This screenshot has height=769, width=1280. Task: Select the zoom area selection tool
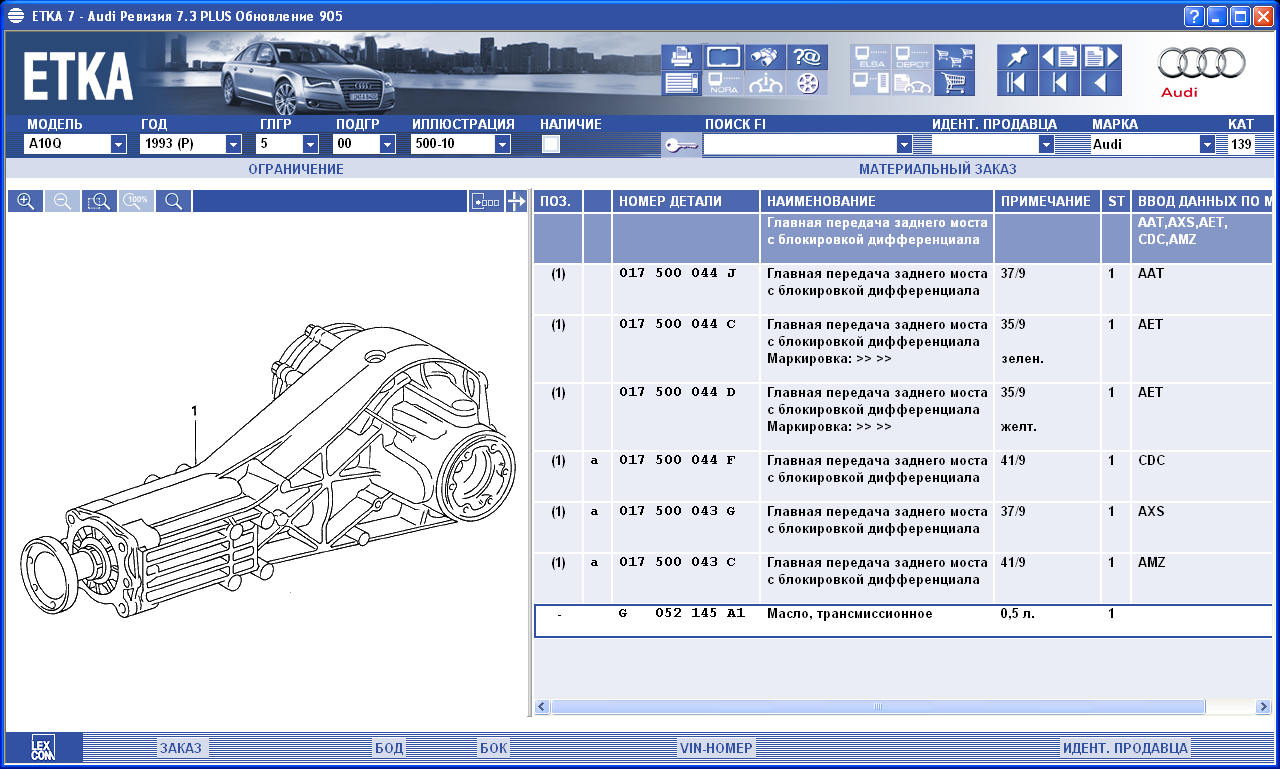(x=99, y=201)
